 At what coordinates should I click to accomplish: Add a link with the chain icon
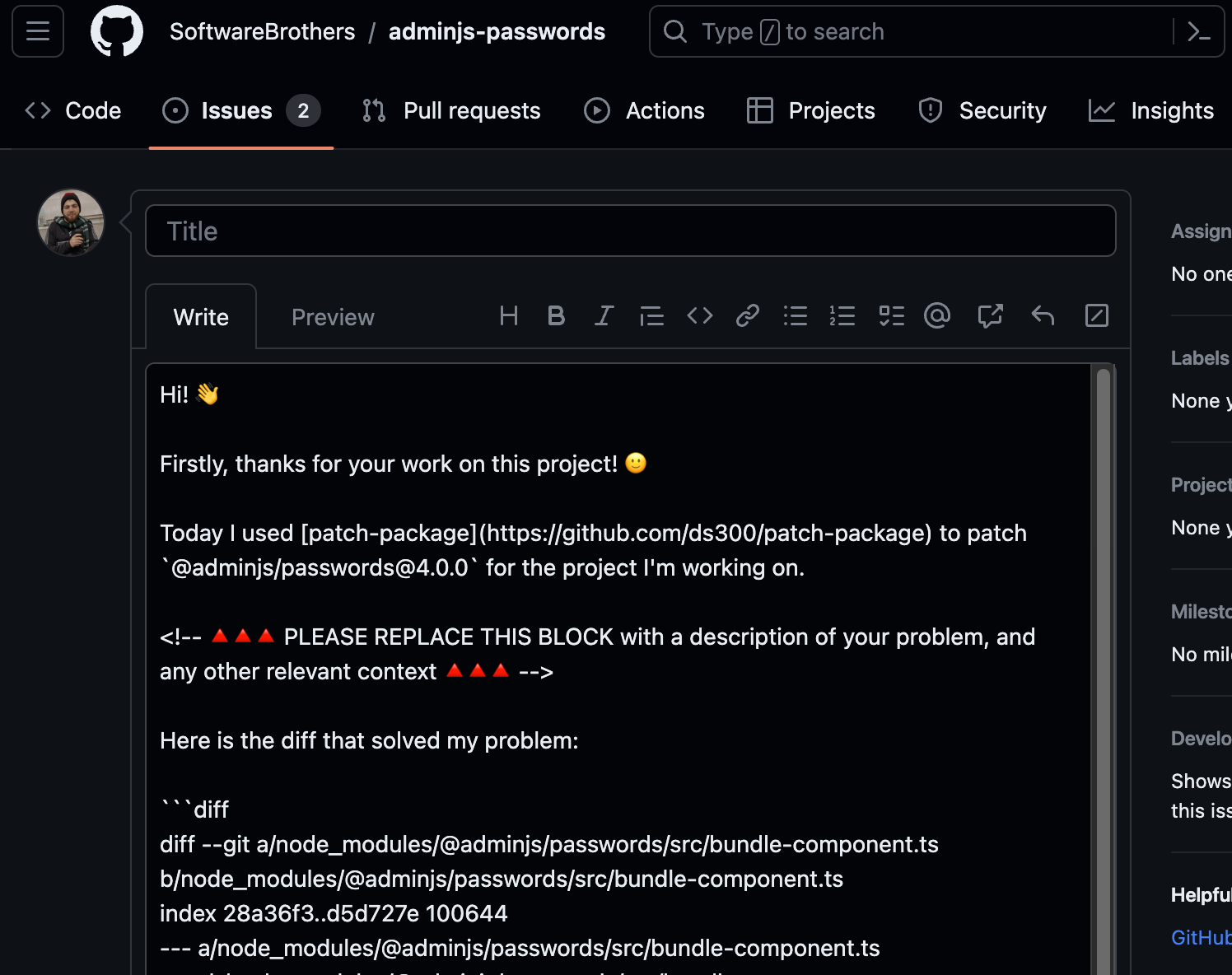tap(748, 315)
